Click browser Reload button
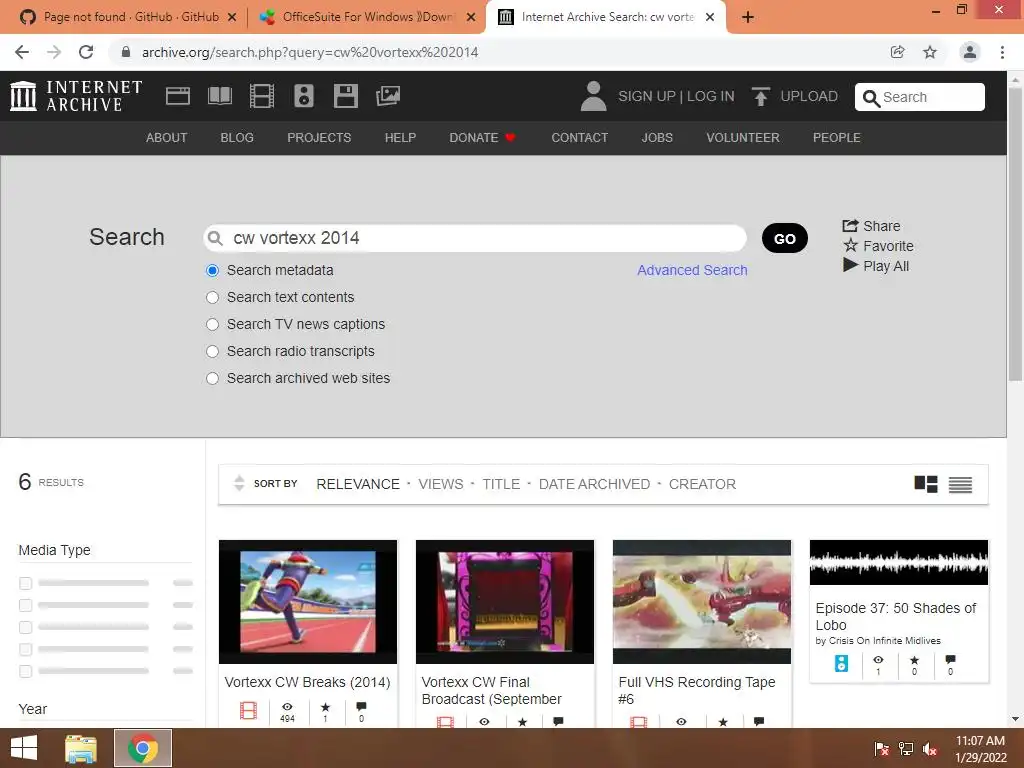 (x=86, y=52)
